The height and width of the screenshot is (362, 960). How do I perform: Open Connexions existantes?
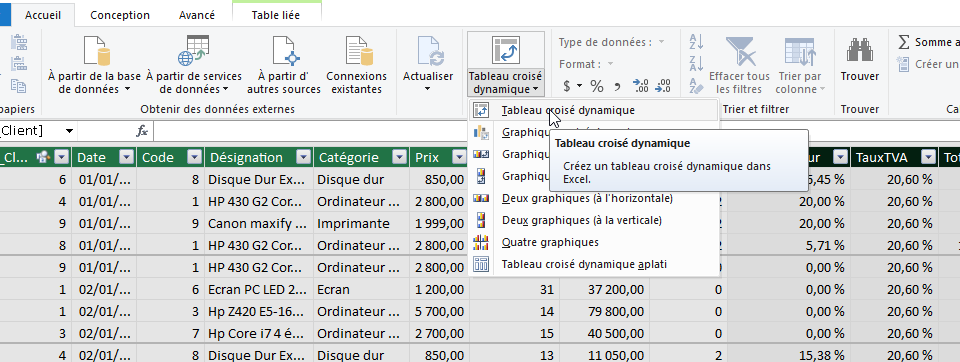point(356,65)
